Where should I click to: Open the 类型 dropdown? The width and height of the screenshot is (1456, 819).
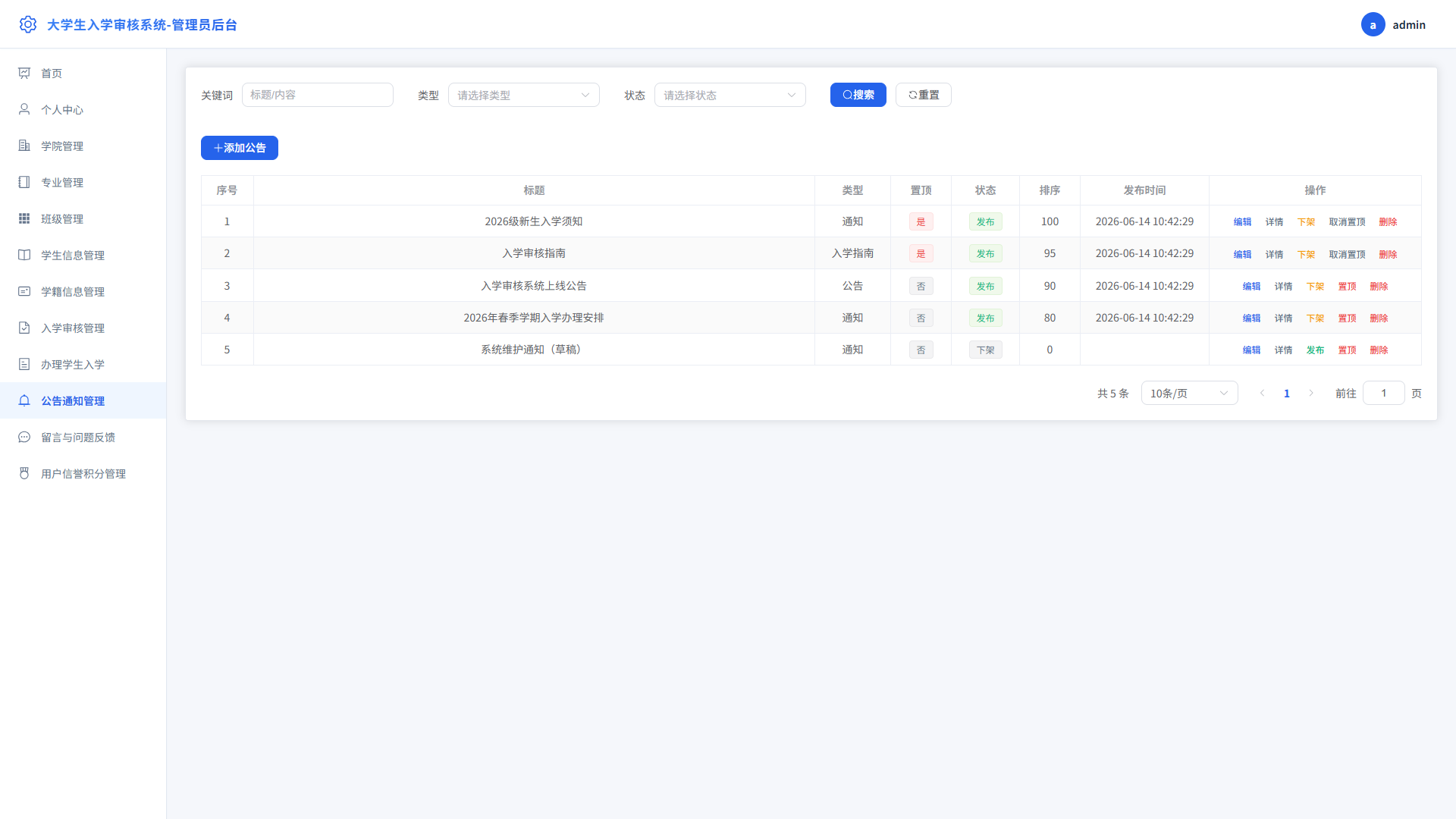[524, 95]
